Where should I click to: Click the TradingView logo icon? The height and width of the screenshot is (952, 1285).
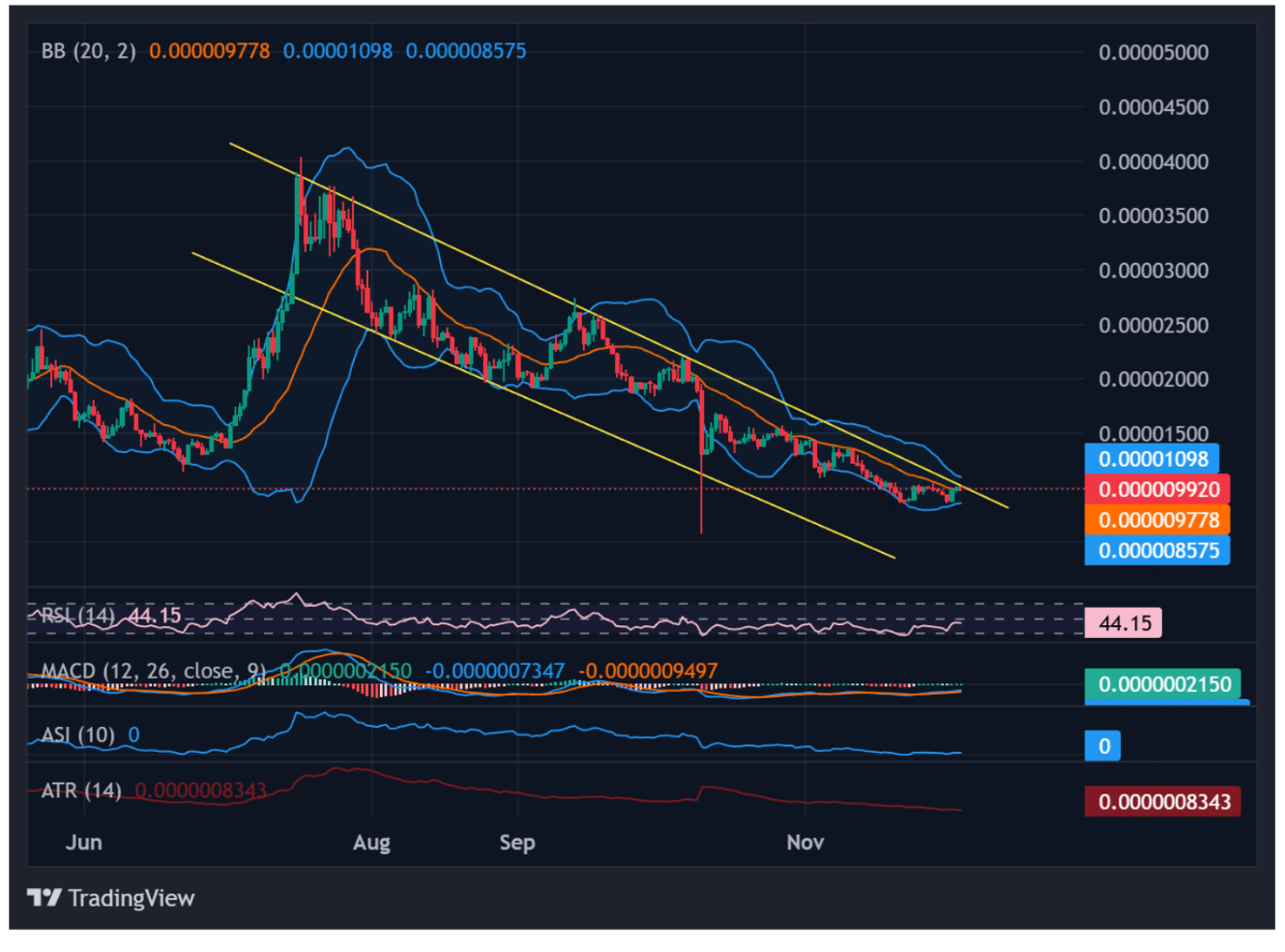(43, 897)
